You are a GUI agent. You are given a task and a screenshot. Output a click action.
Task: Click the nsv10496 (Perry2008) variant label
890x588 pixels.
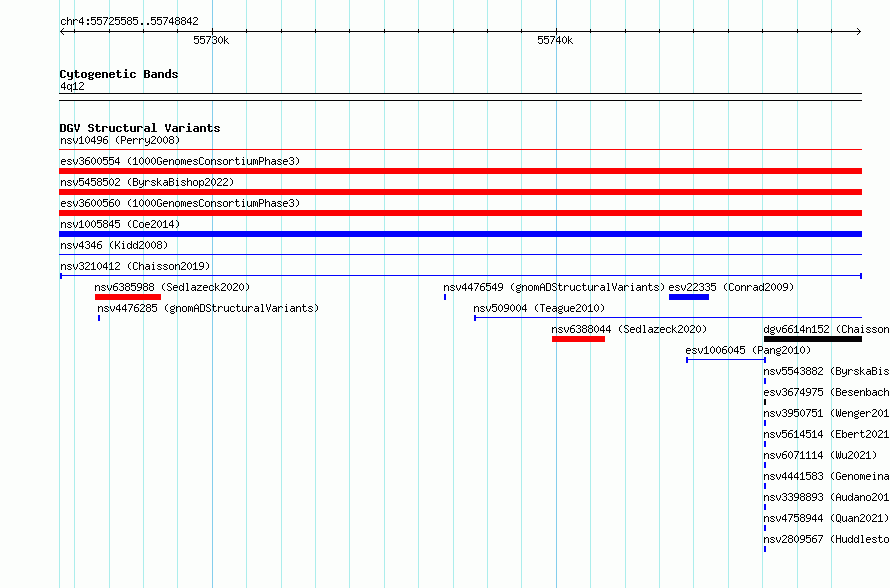point(120,140)
